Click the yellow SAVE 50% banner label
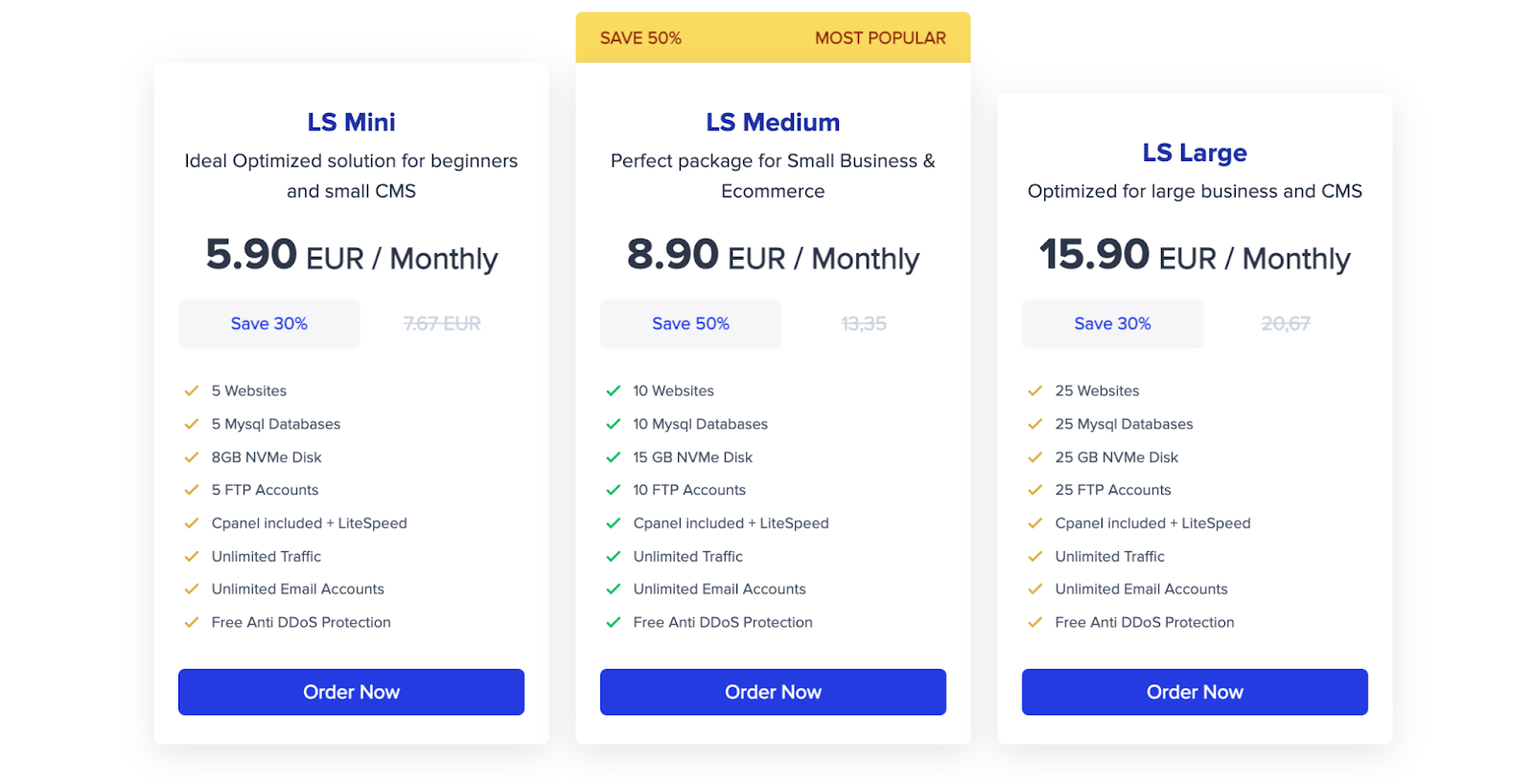 pyautogui.click(x=640, y=38)
